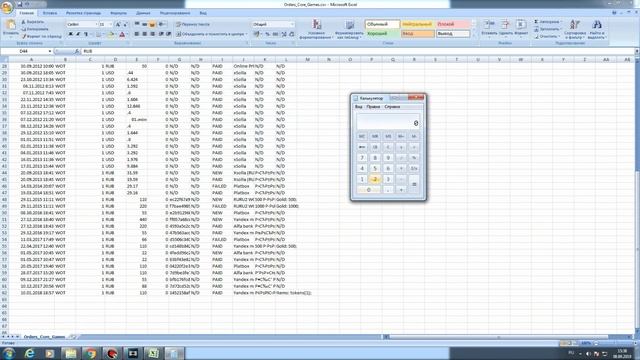Click the highlighted Calculator 2 button
The height and width of the screenshot is (360, 640).
(x=375, y=179)
